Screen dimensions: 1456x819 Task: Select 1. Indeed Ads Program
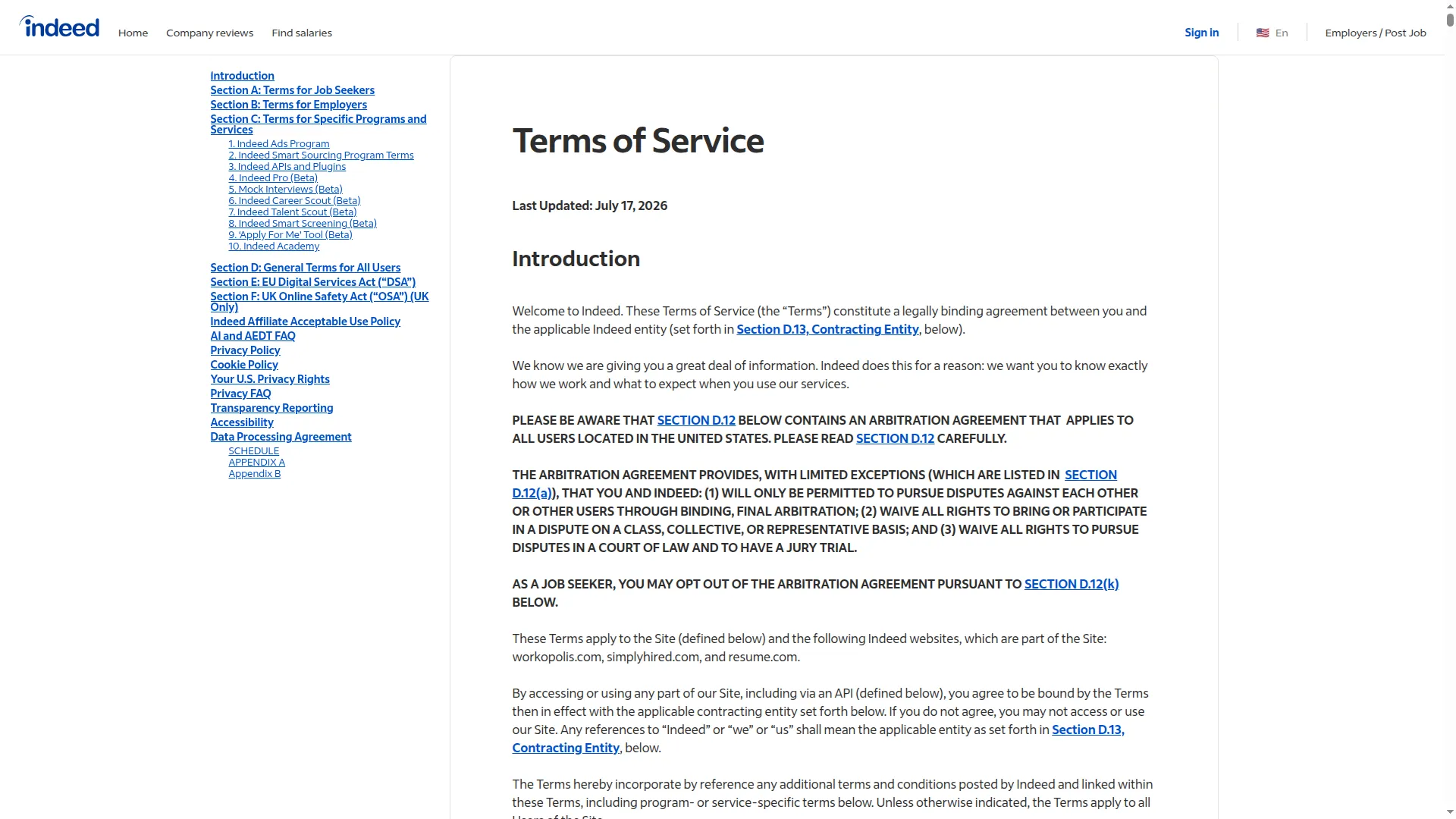[x=278, y=144]
